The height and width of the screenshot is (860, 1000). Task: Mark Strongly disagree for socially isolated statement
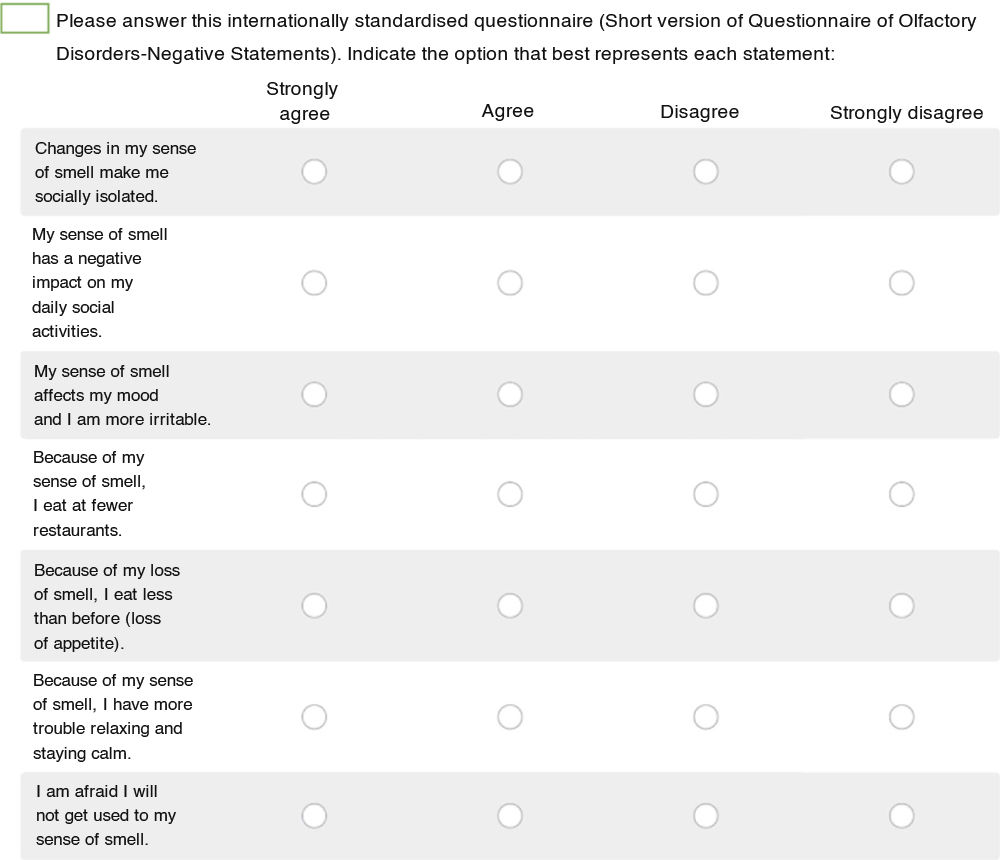901,172
